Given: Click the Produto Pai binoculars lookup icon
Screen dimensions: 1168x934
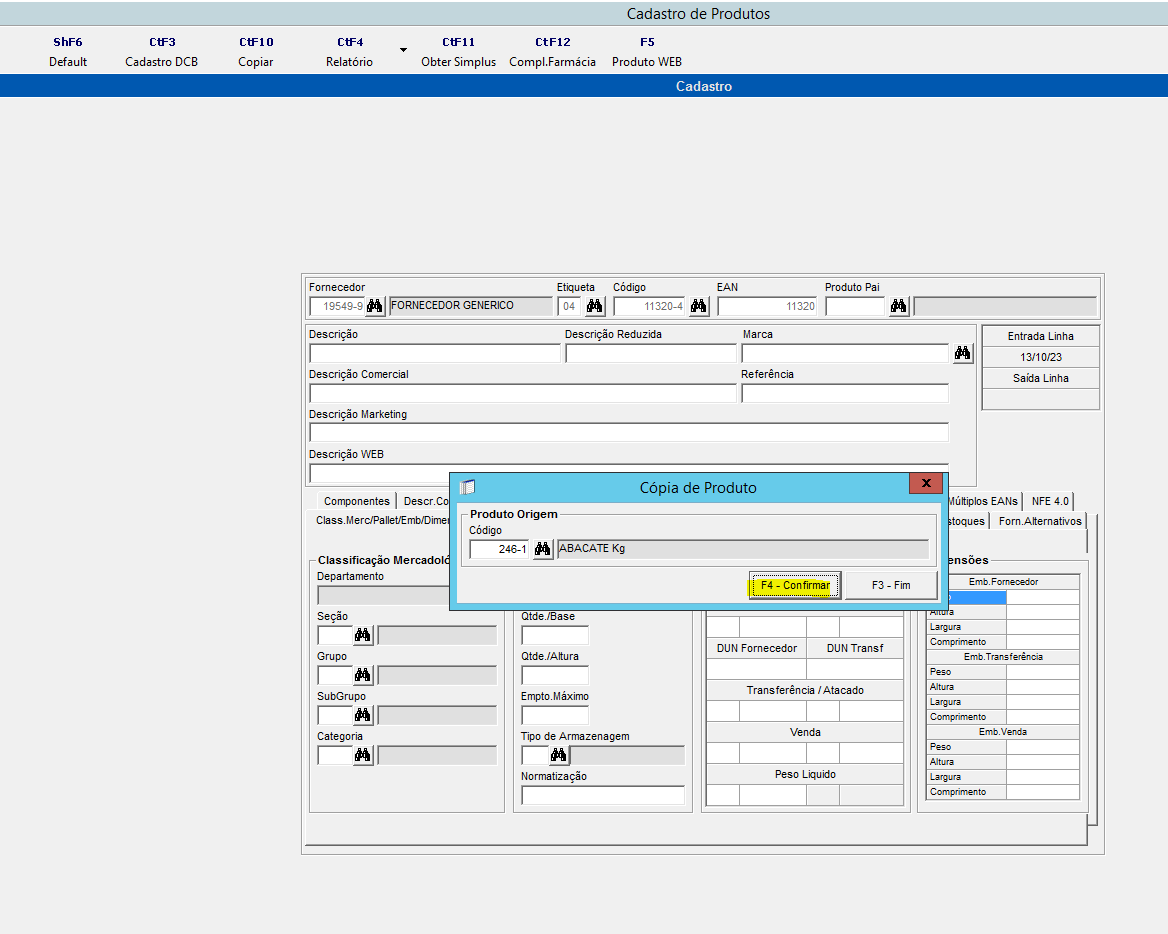Looking at the screenshot, I should tap(897, 306).
